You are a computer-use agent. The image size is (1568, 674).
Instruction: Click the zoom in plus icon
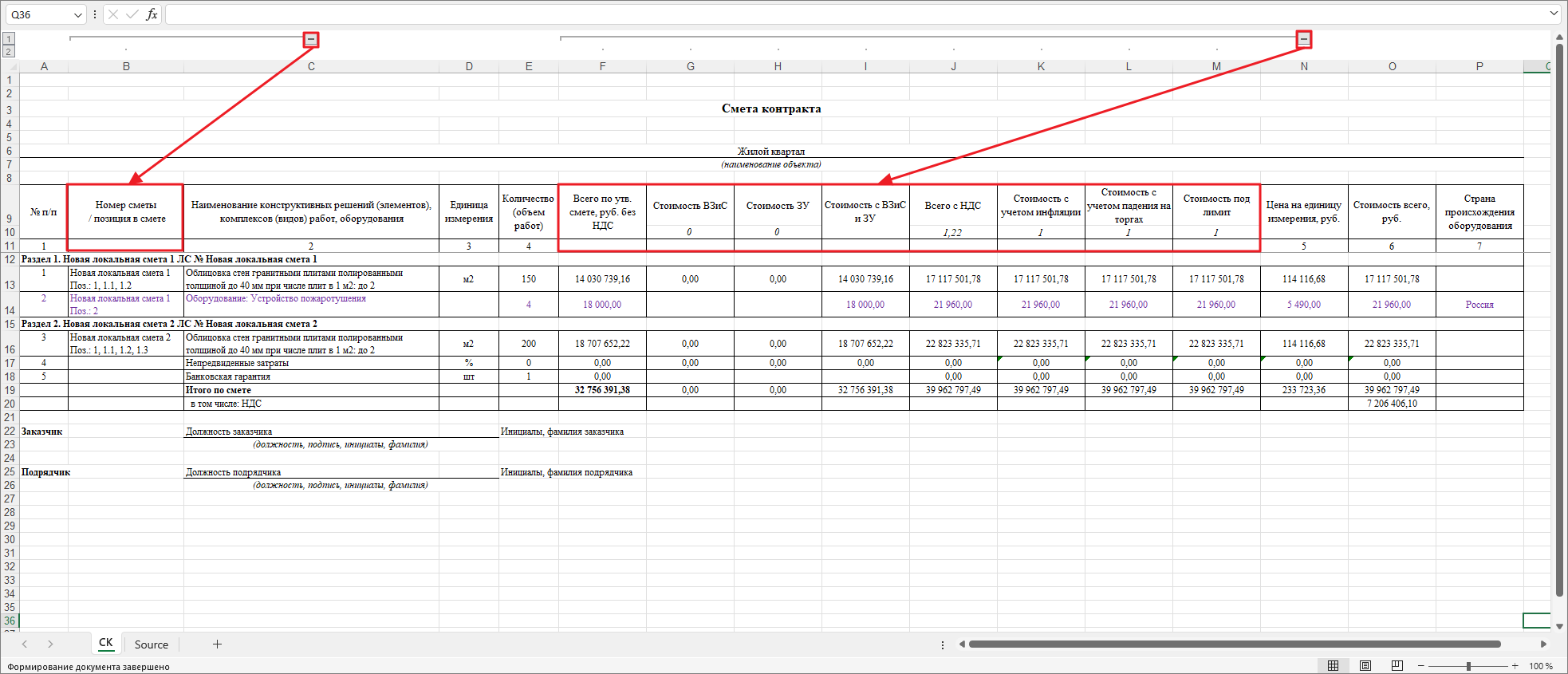click(x=1515, y=665)
